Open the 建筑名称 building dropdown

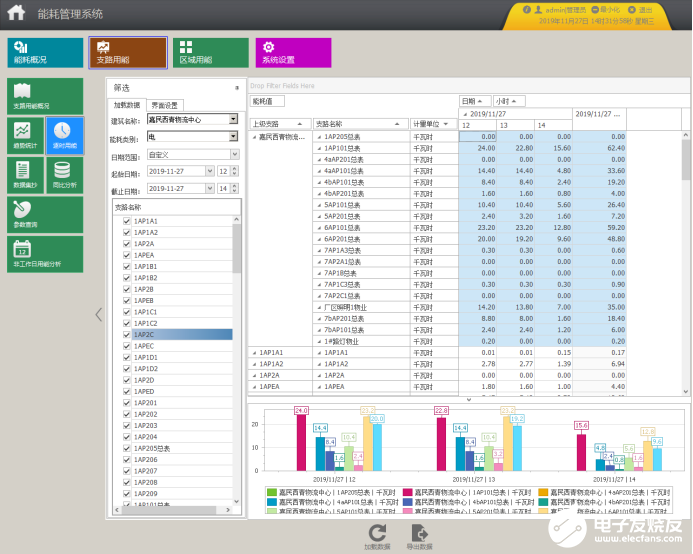point(234,120)
